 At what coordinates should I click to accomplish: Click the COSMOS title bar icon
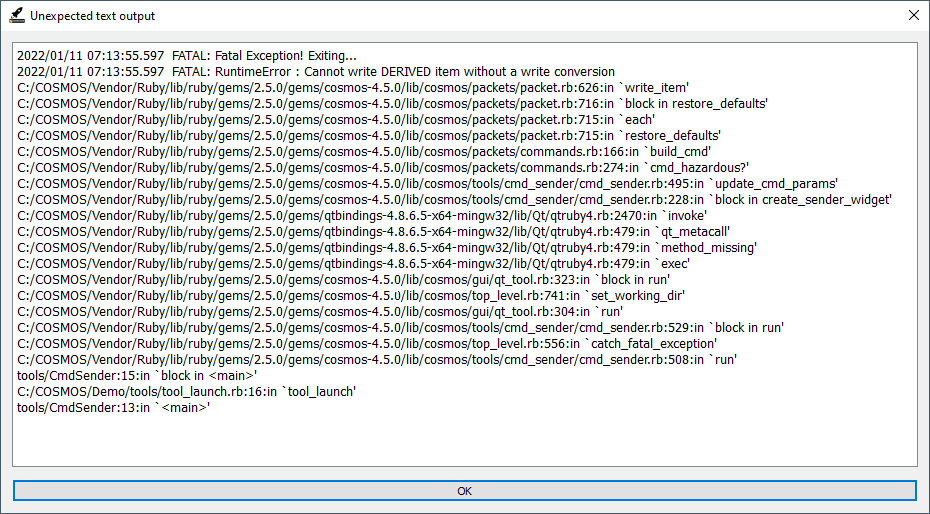click(x=17, y=15)
